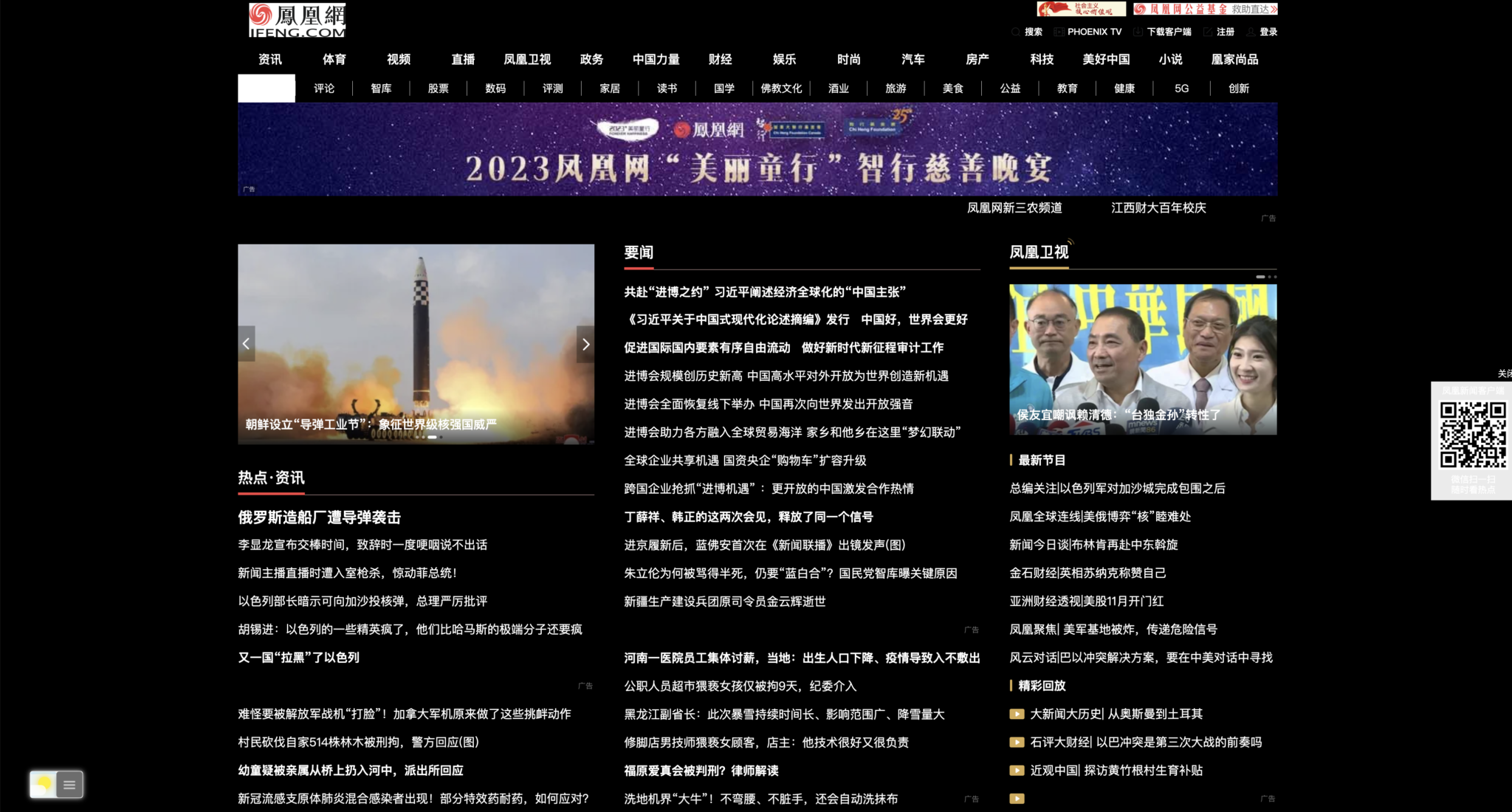Screen dimensions: 1512x812
Task: Click the QR code for the ifeng news client
Action: click(1473, 435)
